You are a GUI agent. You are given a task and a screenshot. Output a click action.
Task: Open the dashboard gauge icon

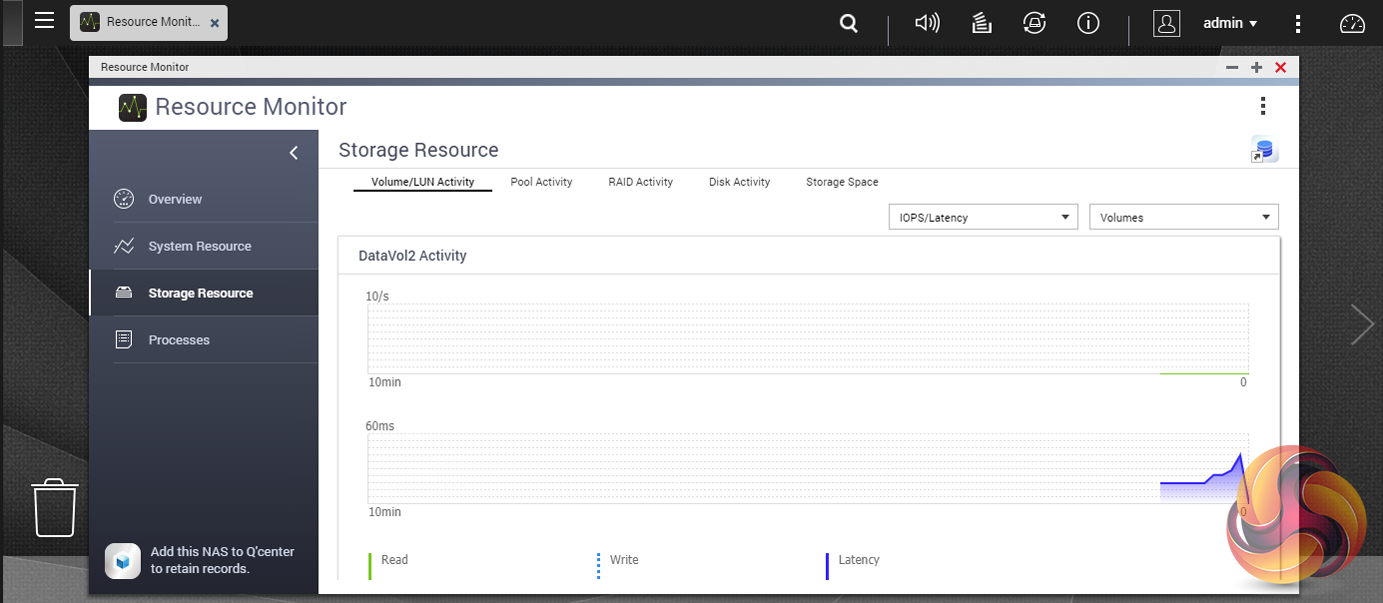click(1352, 24)
